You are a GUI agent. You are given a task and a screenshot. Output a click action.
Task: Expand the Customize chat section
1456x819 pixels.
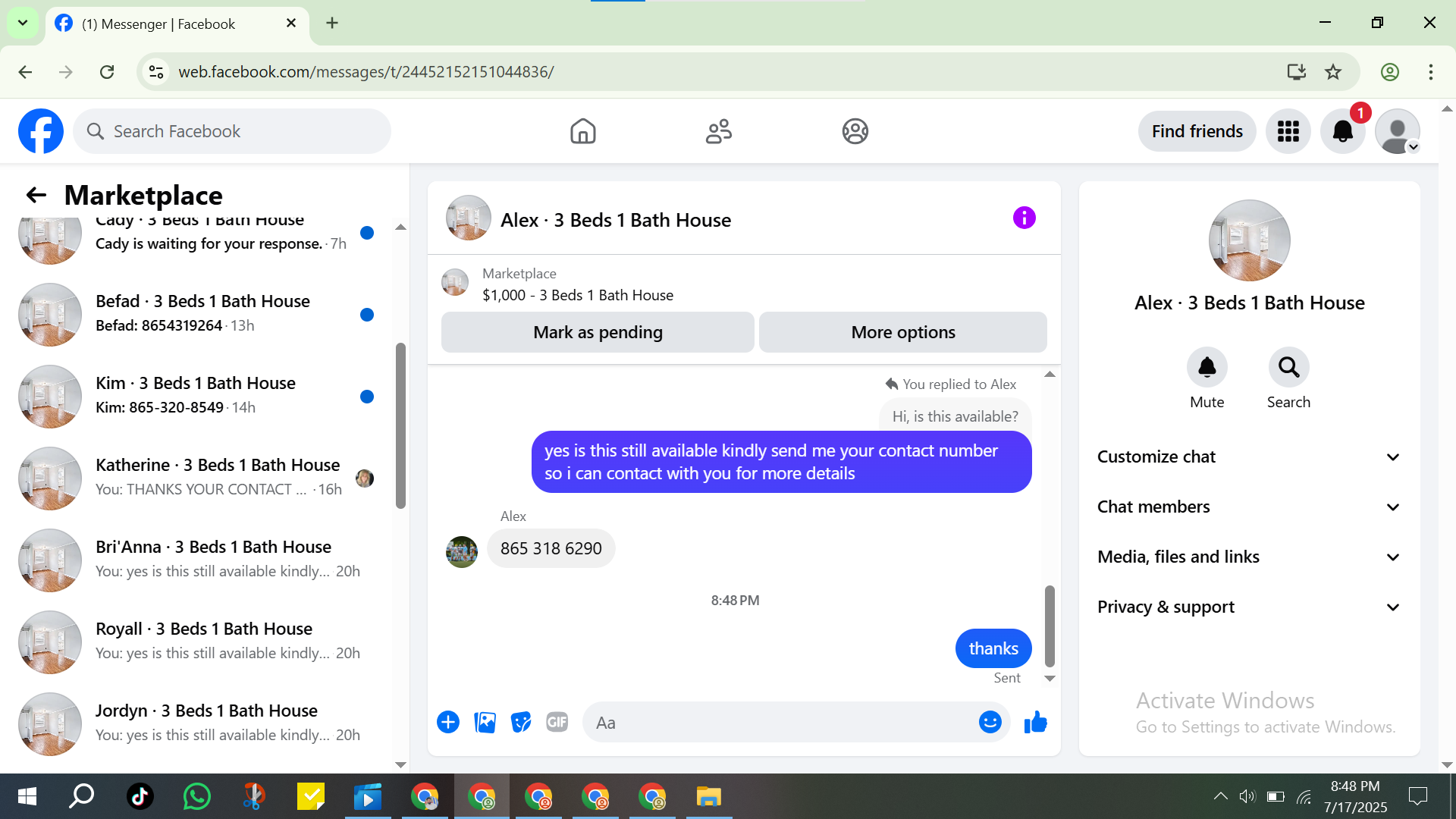point(1249,457)
